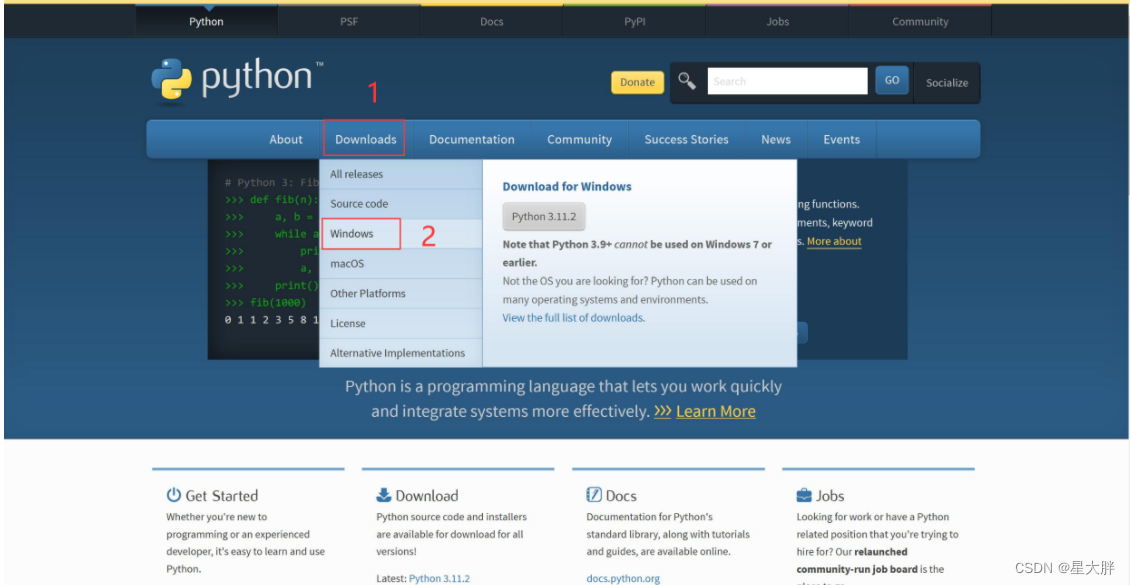The width and height of the screenshot is (1130, 585).
Task: Open the About navigation menu
Action: pos(286,139)
